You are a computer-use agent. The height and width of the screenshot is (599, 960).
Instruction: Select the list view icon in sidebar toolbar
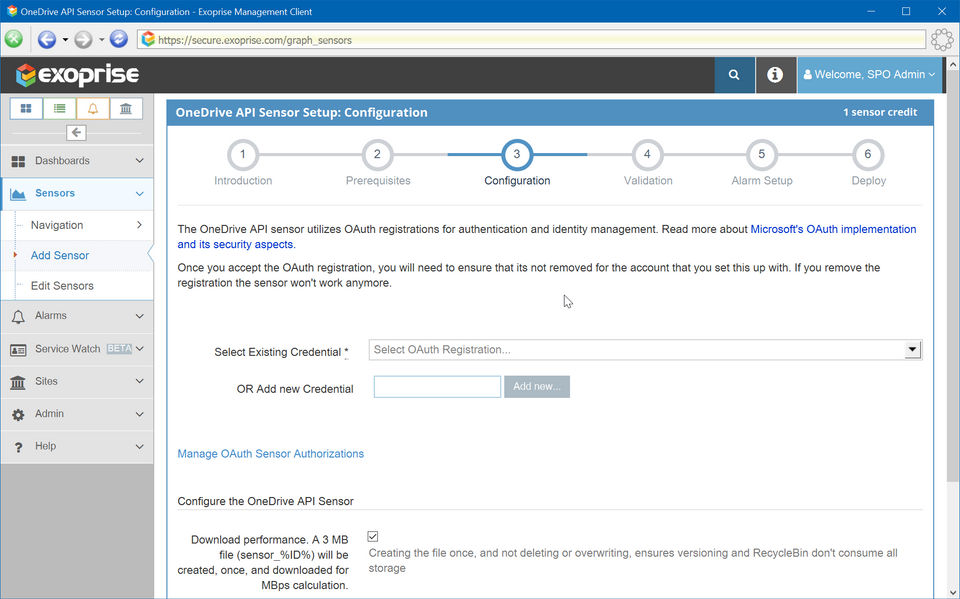click(x=59, y=108)
